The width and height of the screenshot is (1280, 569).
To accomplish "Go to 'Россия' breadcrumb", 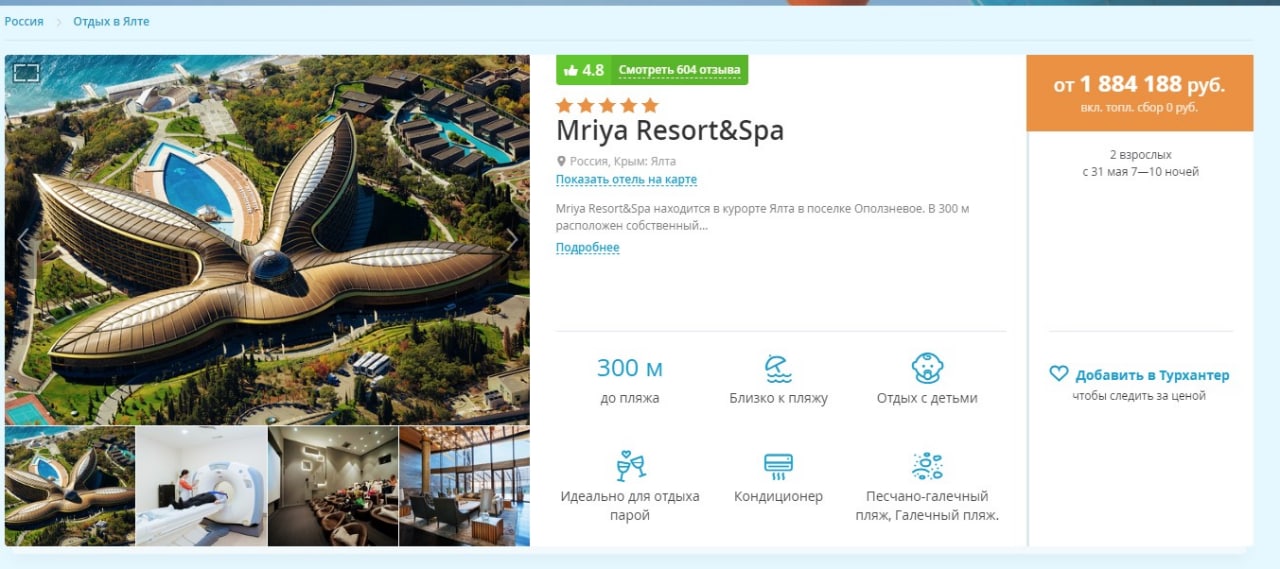I will point(24,21).
